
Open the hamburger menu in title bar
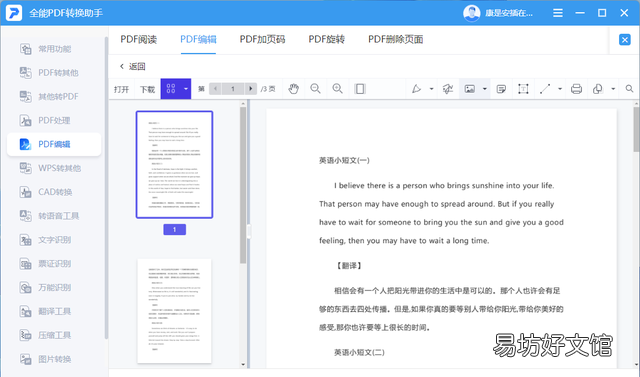(558, 13)
